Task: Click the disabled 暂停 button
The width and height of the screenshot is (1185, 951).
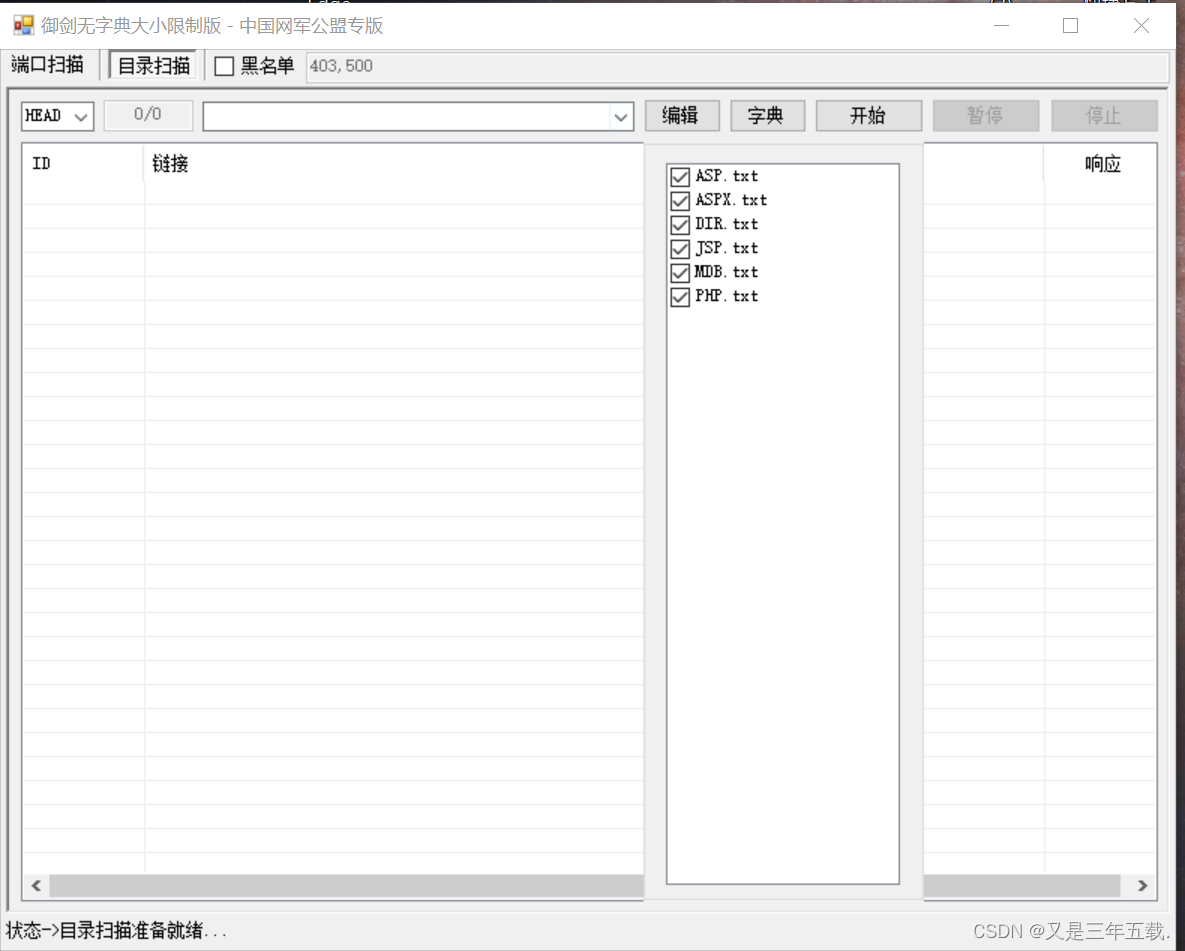Action: pyautogui.click(x=985, y=116)
